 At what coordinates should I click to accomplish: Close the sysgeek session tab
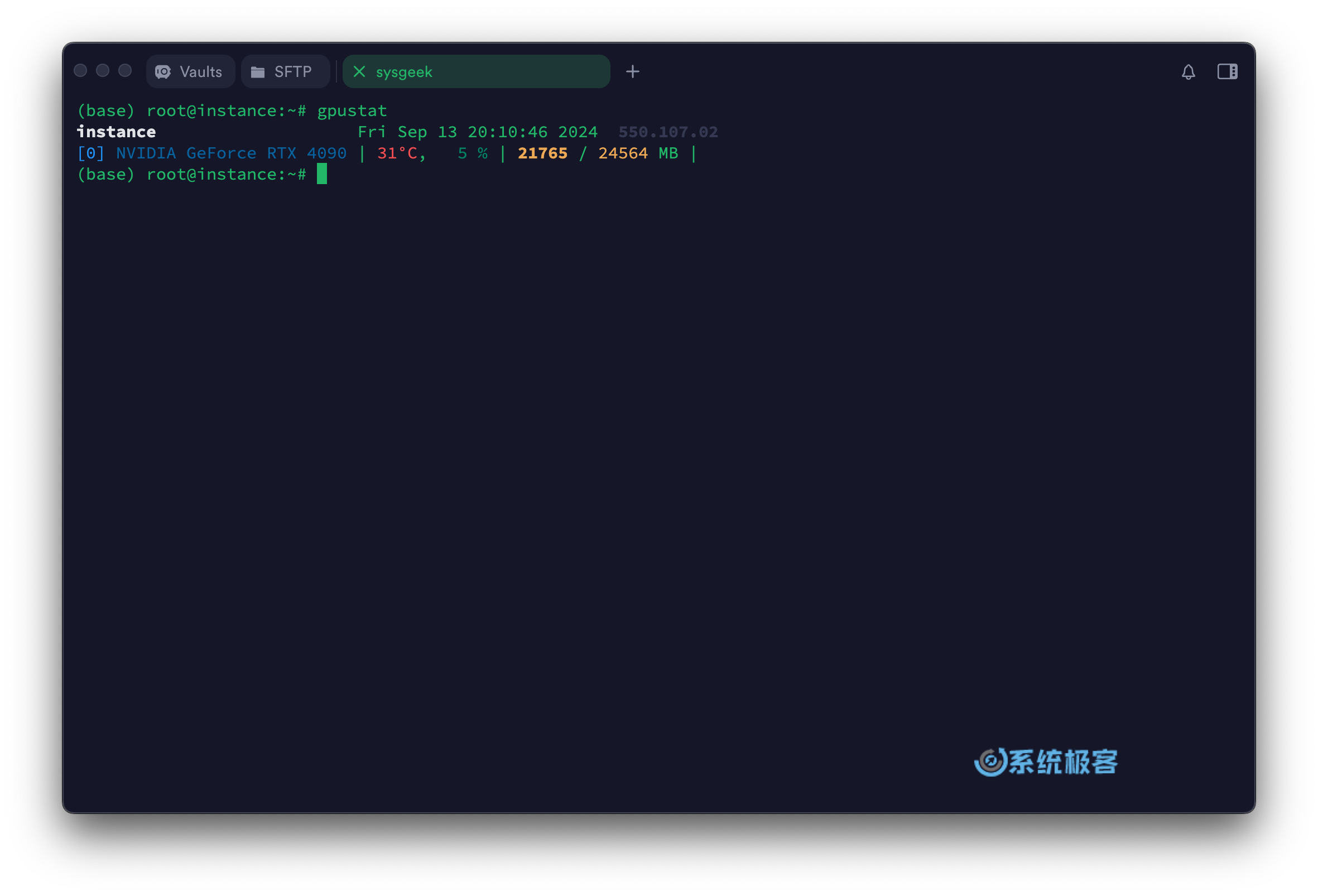click(x=359, y=71)
